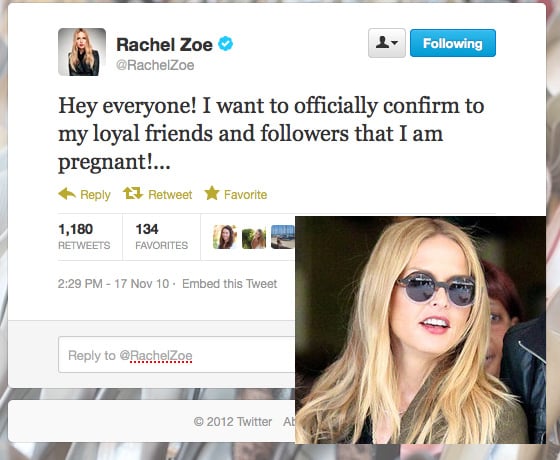Click the Rachel Zoe display name
The width and height of the screenshot is (560, 460).
tap(164, 45)
